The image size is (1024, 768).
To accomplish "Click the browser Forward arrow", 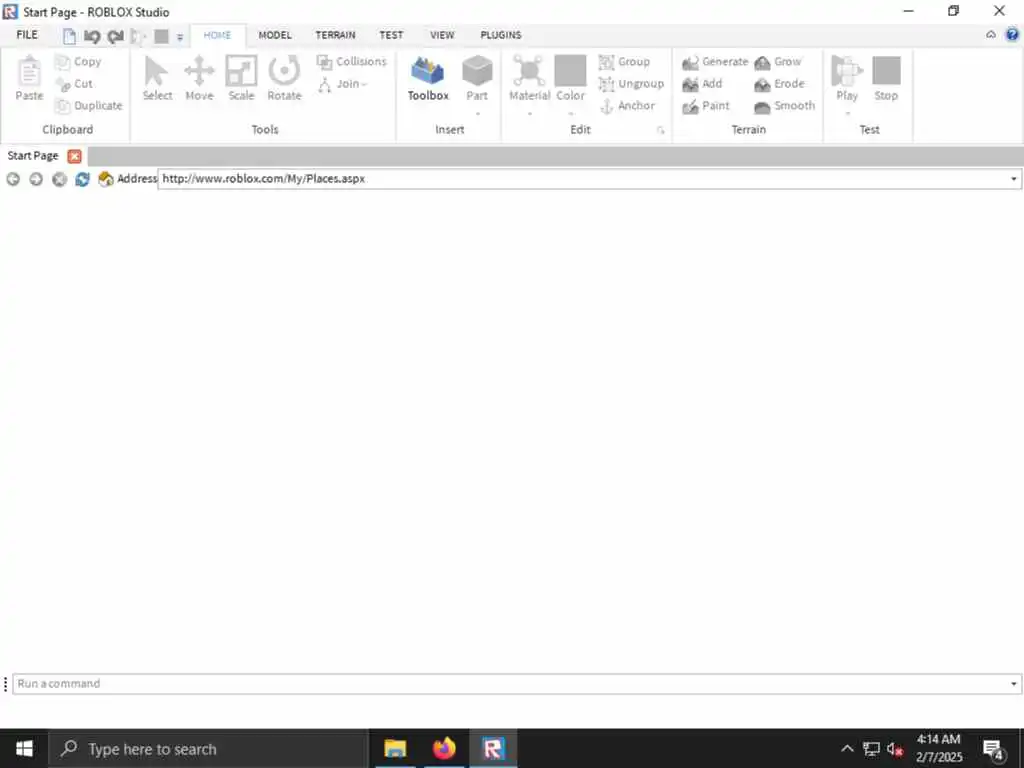I will (x=36, y=179).
